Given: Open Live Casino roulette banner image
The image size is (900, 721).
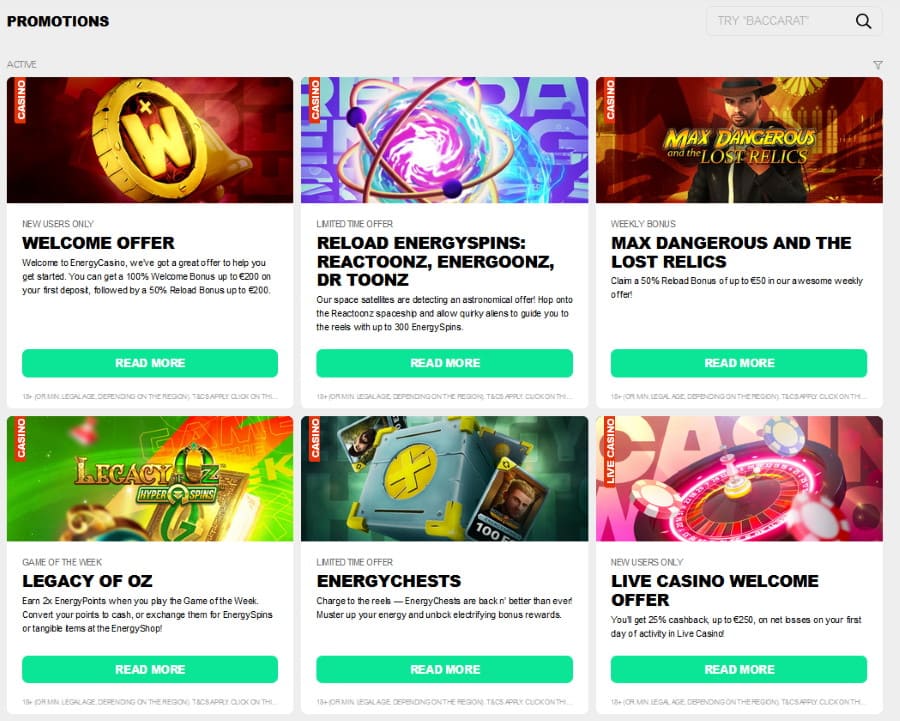Looking at the screenshot, I should 739,479.
